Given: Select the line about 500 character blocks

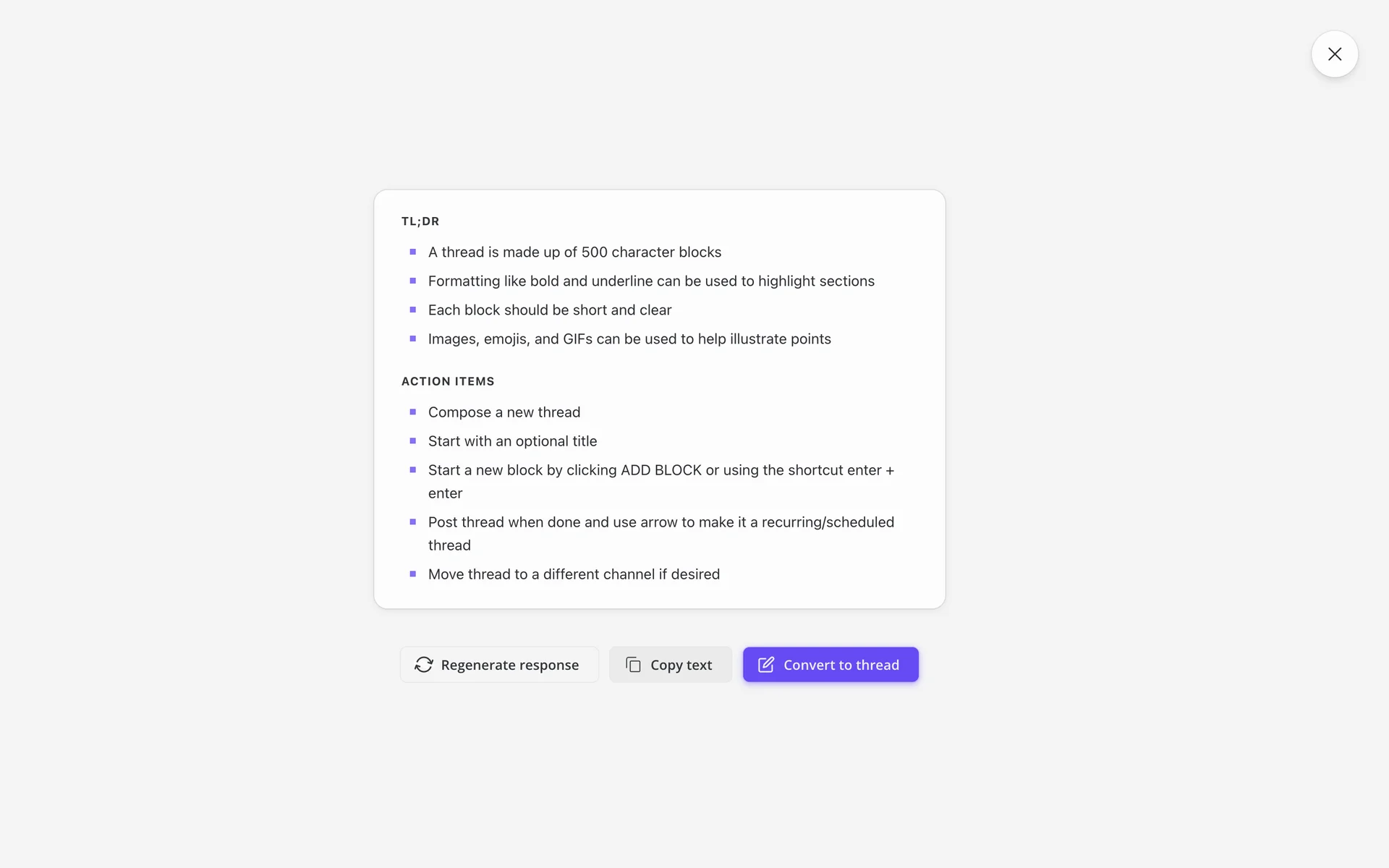Looking at the screenshot, I should pos(574,252).
